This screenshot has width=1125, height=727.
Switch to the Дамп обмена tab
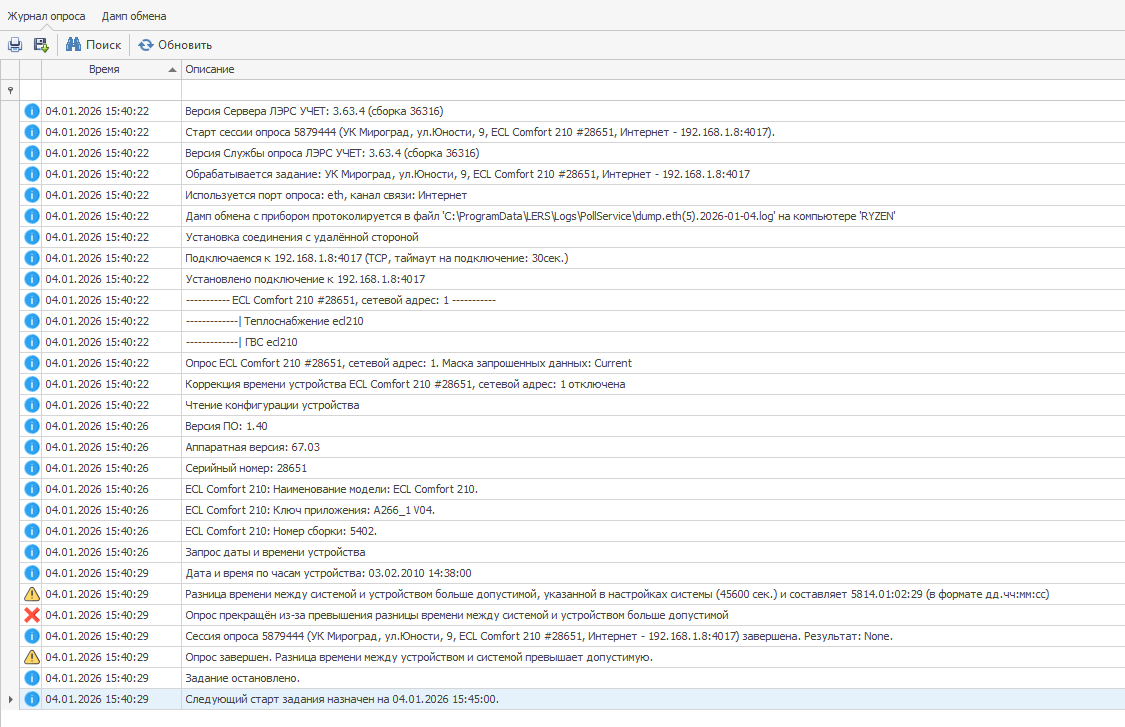coord(134,16)
